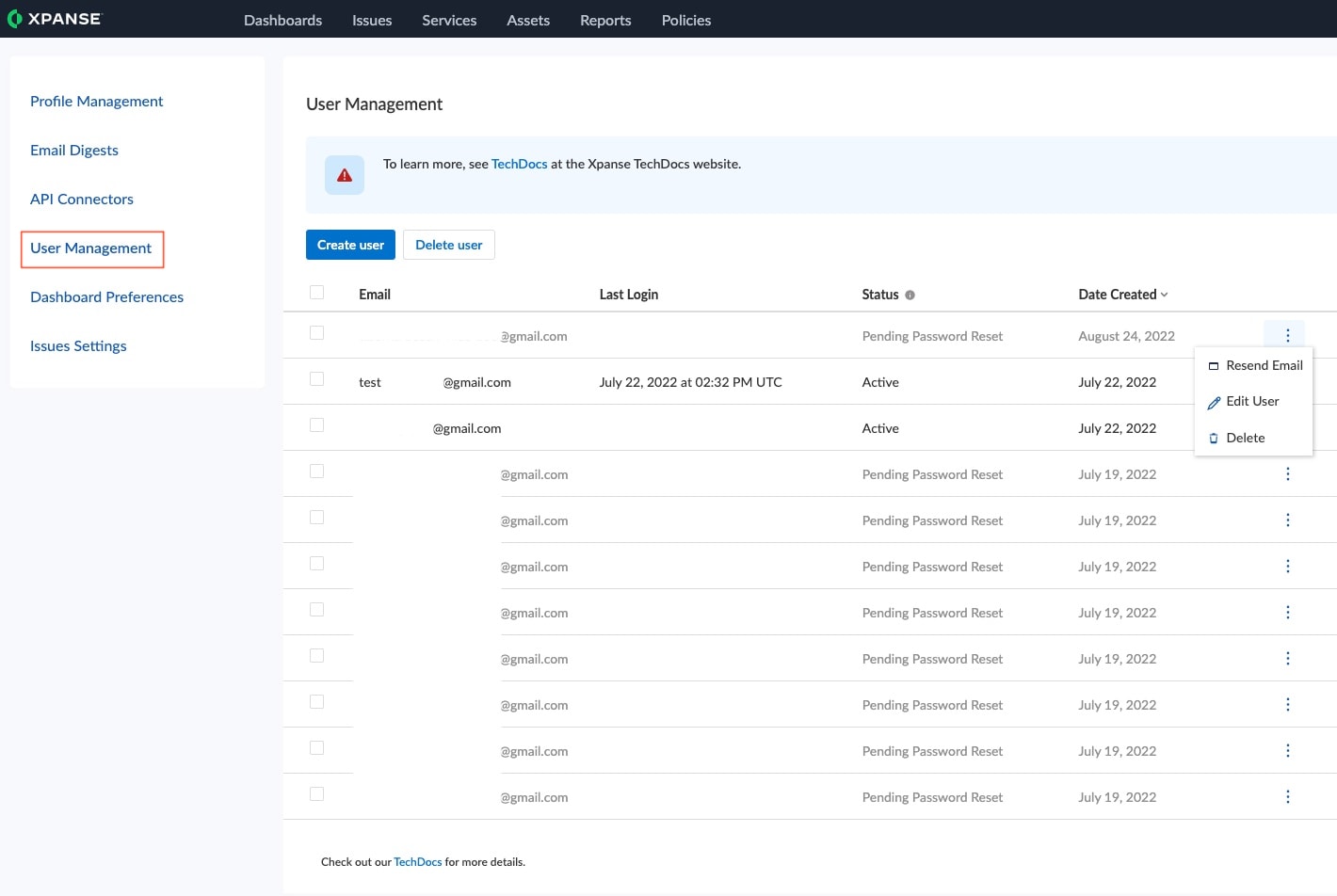Sort by the Date Created chevron

point(1165,295)
